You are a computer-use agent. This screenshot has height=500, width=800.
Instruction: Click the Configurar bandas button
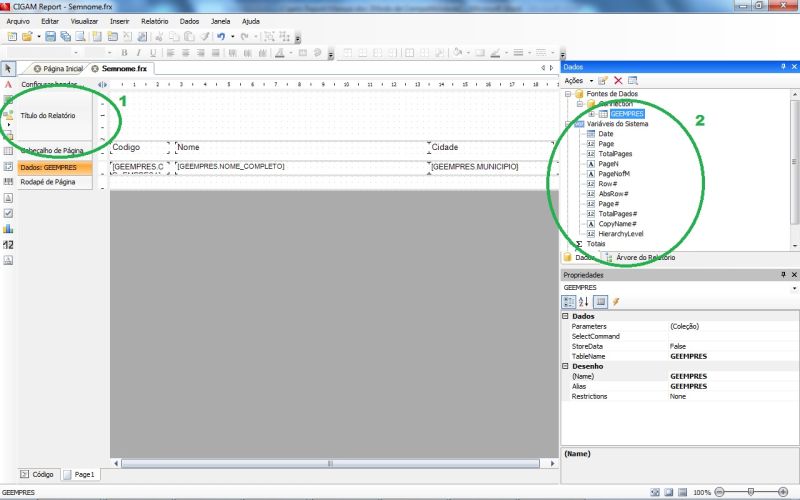click(49, 84)
